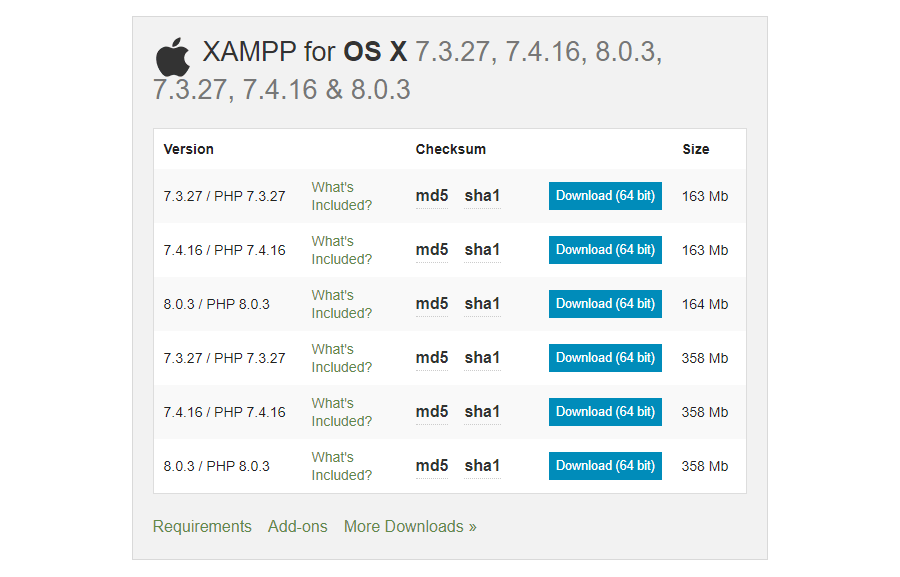View sha1 checksum for the last 8.0.3 row
The height and width of the screenshot is (577, 900).
482,465
